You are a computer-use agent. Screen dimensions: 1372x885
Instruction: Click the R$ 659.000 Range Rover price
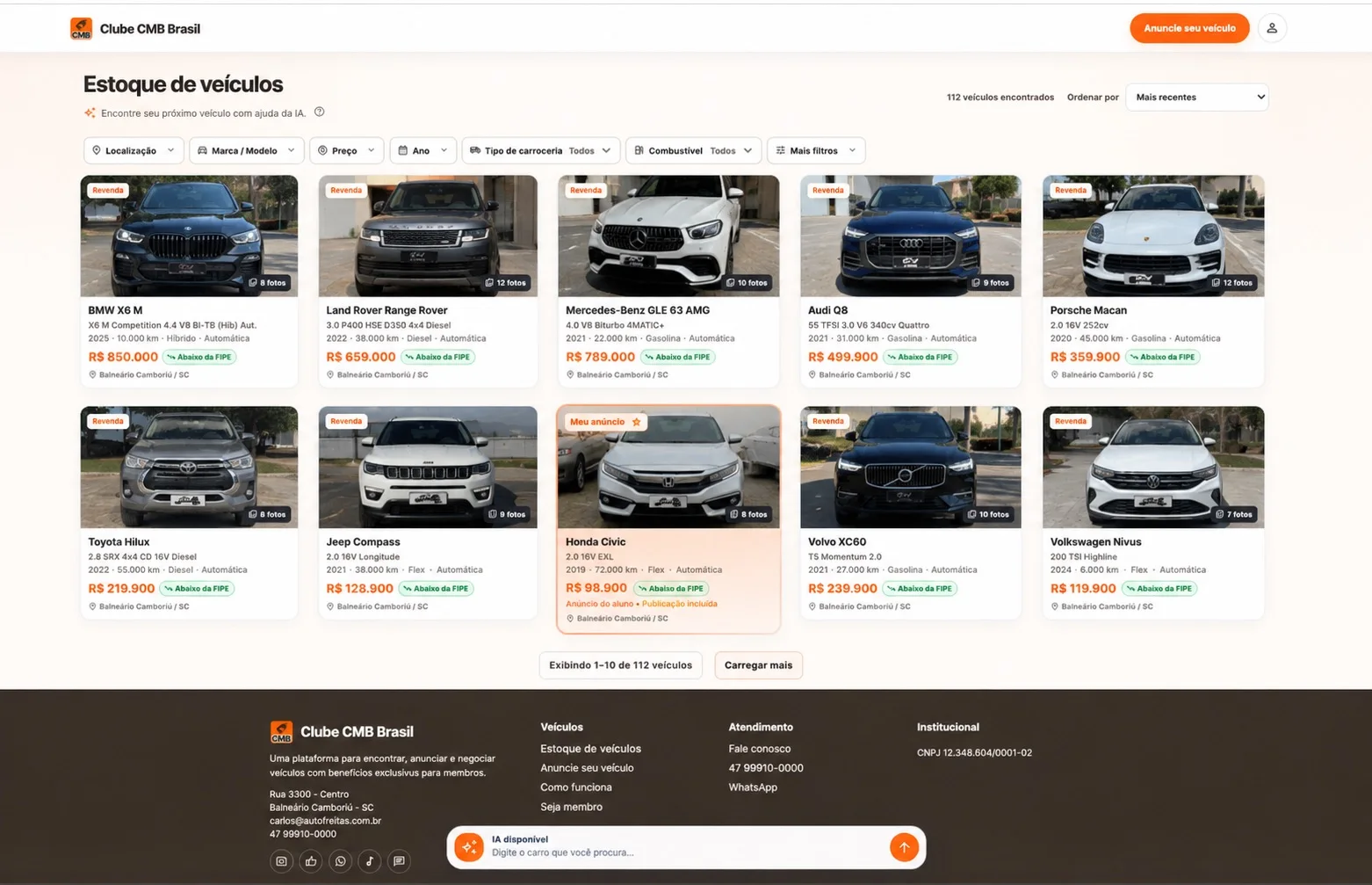click(361, 357)
